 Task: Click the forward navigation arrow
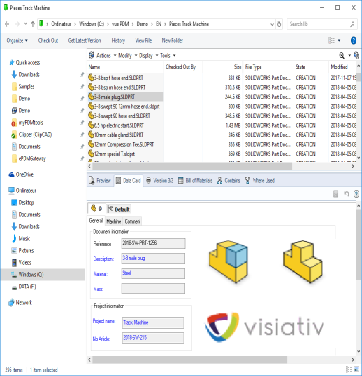17,24
